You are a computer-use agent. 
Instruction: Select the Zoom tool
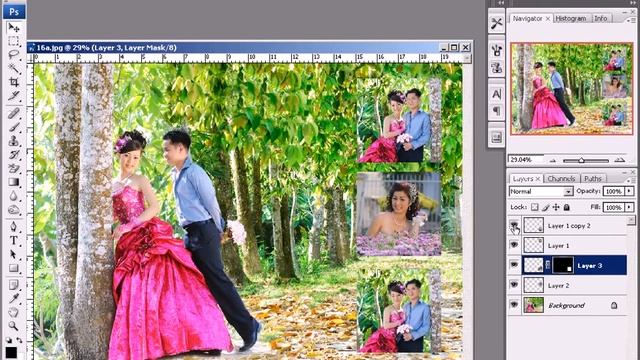(13, 326)
